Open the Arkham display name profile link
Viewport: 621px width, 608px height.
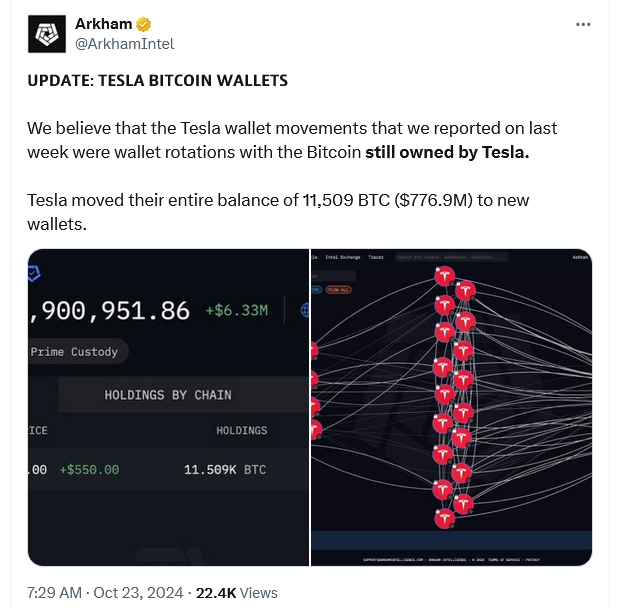(103, 23)
